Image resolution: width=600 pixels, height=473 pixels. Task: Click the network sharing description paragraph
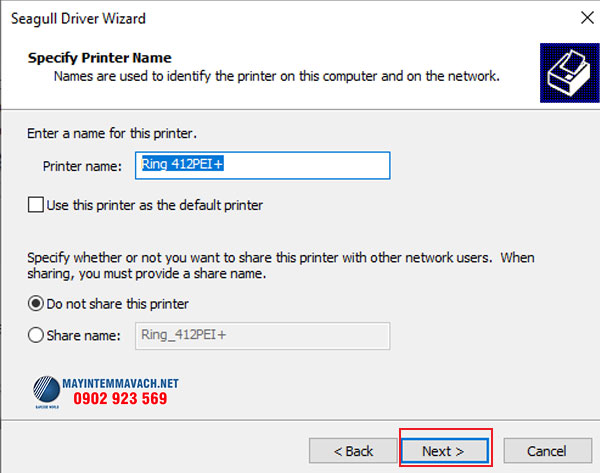(x=280, y=265)
